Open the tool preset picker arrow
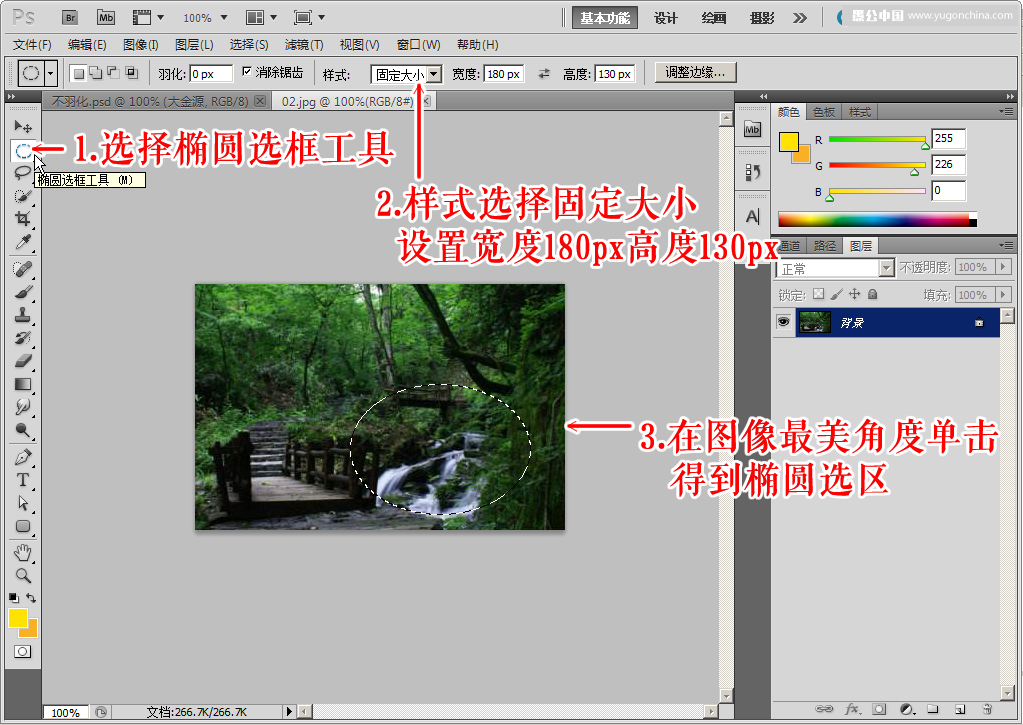Screen dimensions: 1023x725 (51, 73)
